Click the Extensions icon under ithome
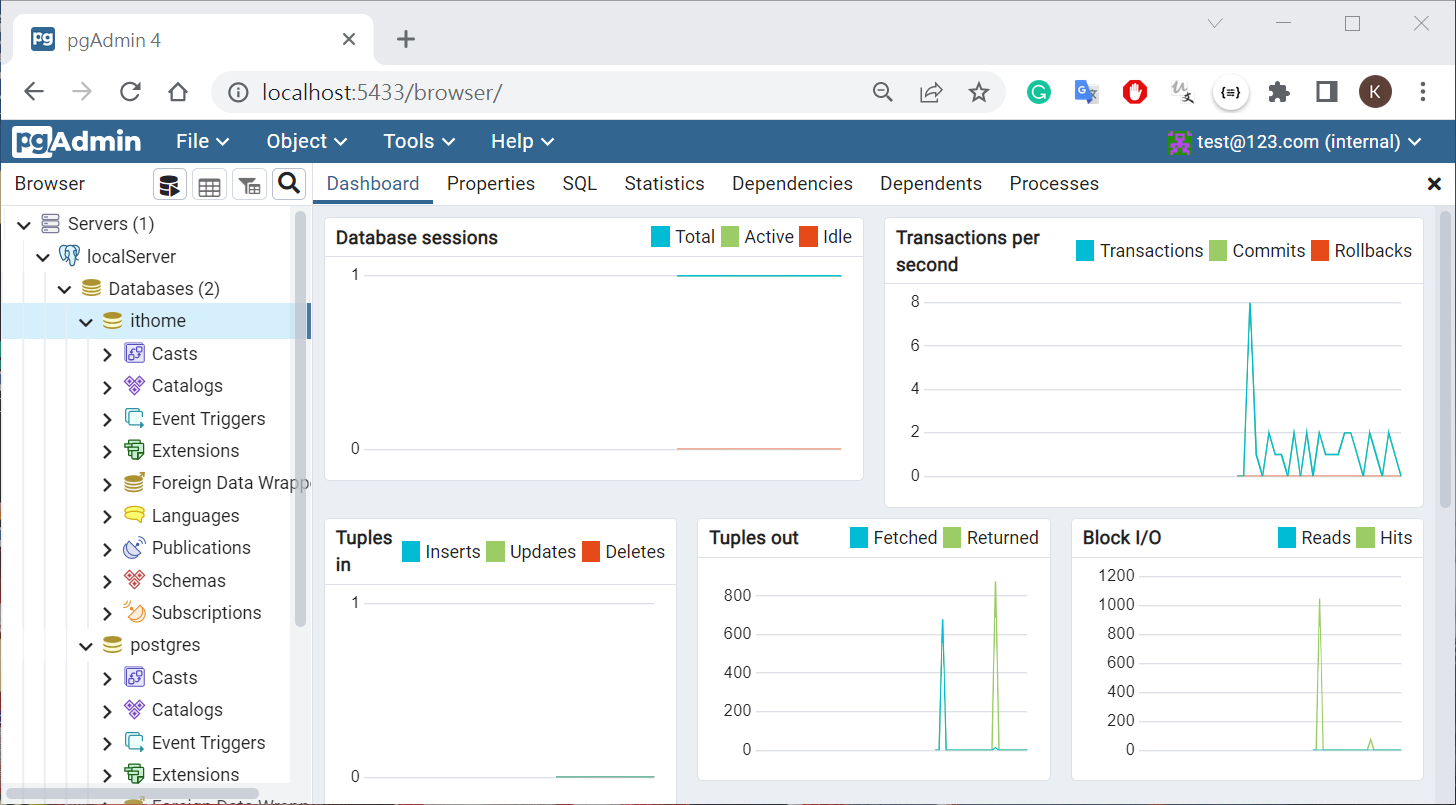This screenshot has height=805, width=1456. pyautogui.click(x=135, y=451)
